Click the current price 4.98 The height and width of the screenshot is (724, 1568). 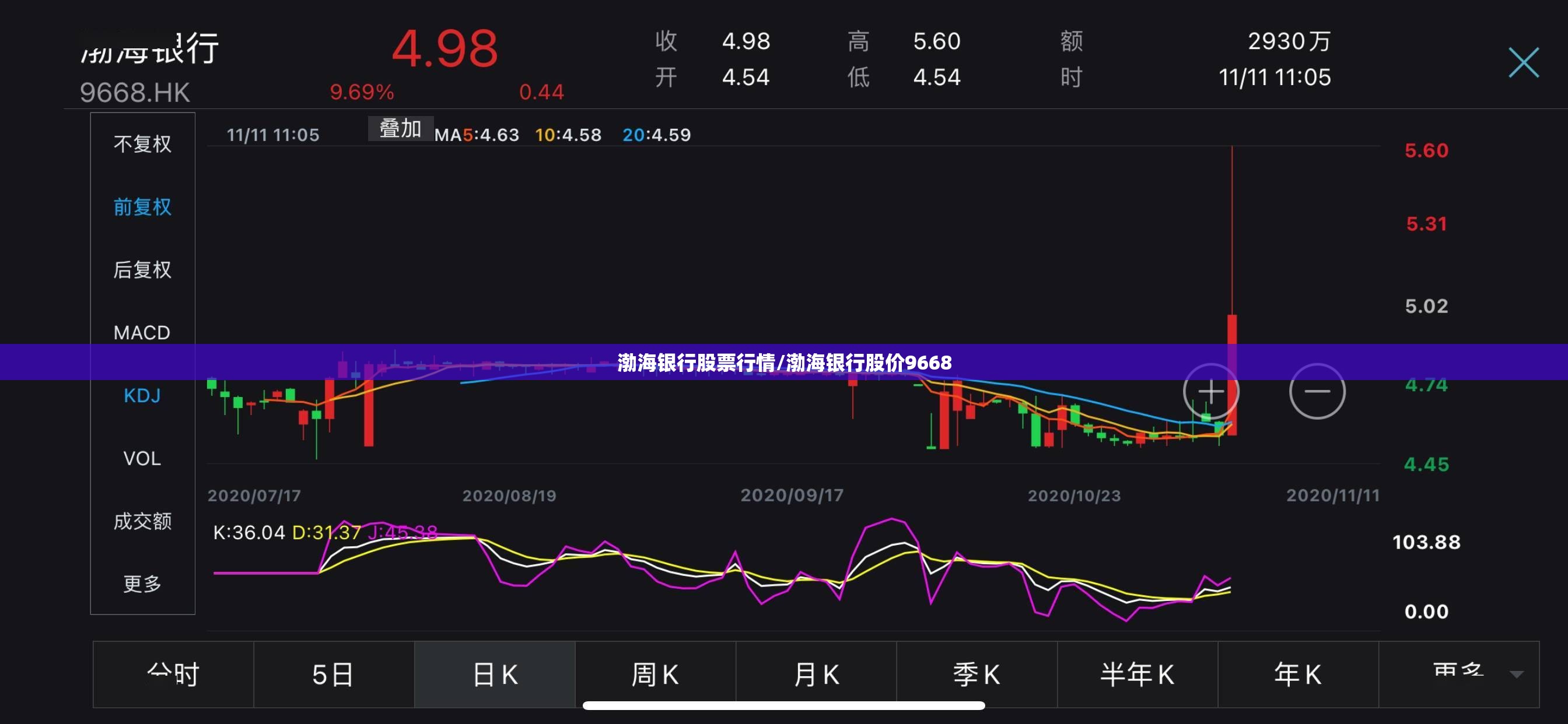[x=444, y=48]
